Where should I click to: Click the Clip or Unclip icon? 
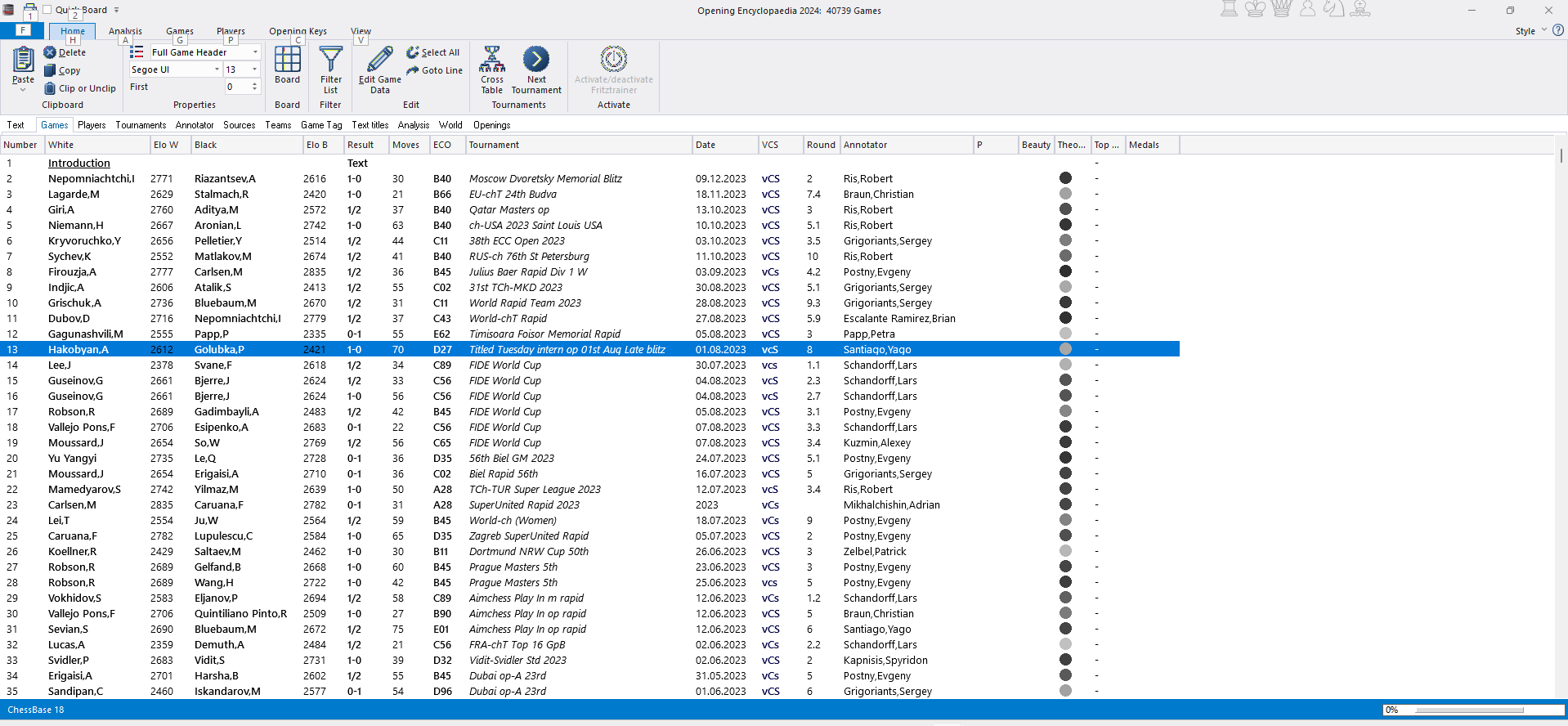tap(50, 88)
